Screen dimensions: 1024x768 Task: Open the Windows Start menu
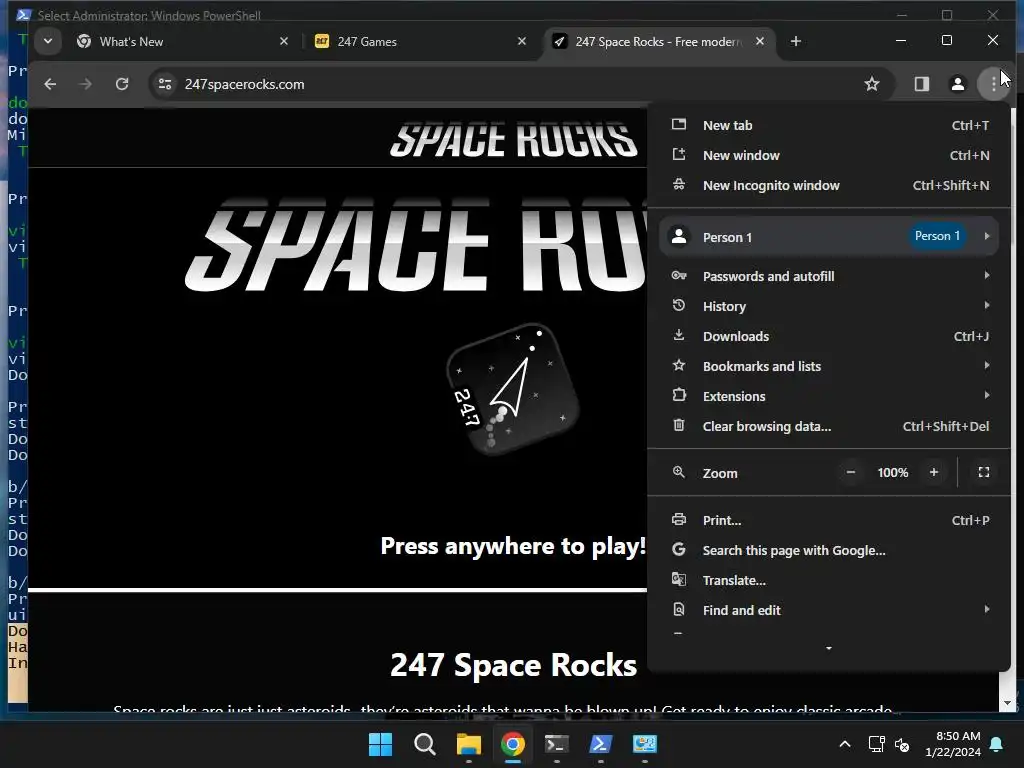click(380, 744)
